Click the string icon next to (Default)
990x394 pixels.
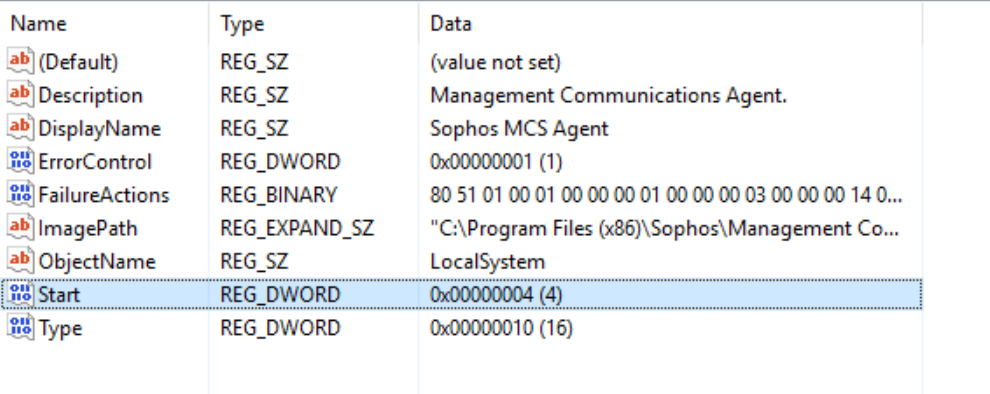tap(20, 61)
